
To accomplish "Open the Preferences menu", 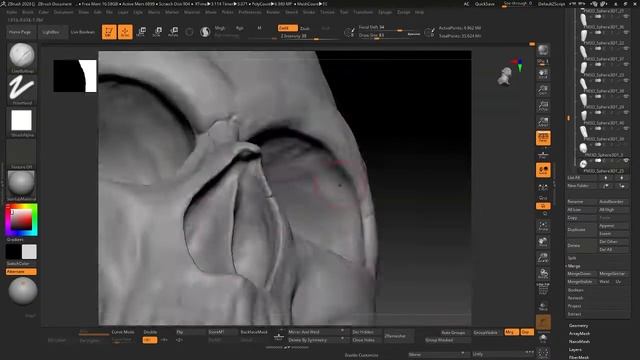I will 250,12.
